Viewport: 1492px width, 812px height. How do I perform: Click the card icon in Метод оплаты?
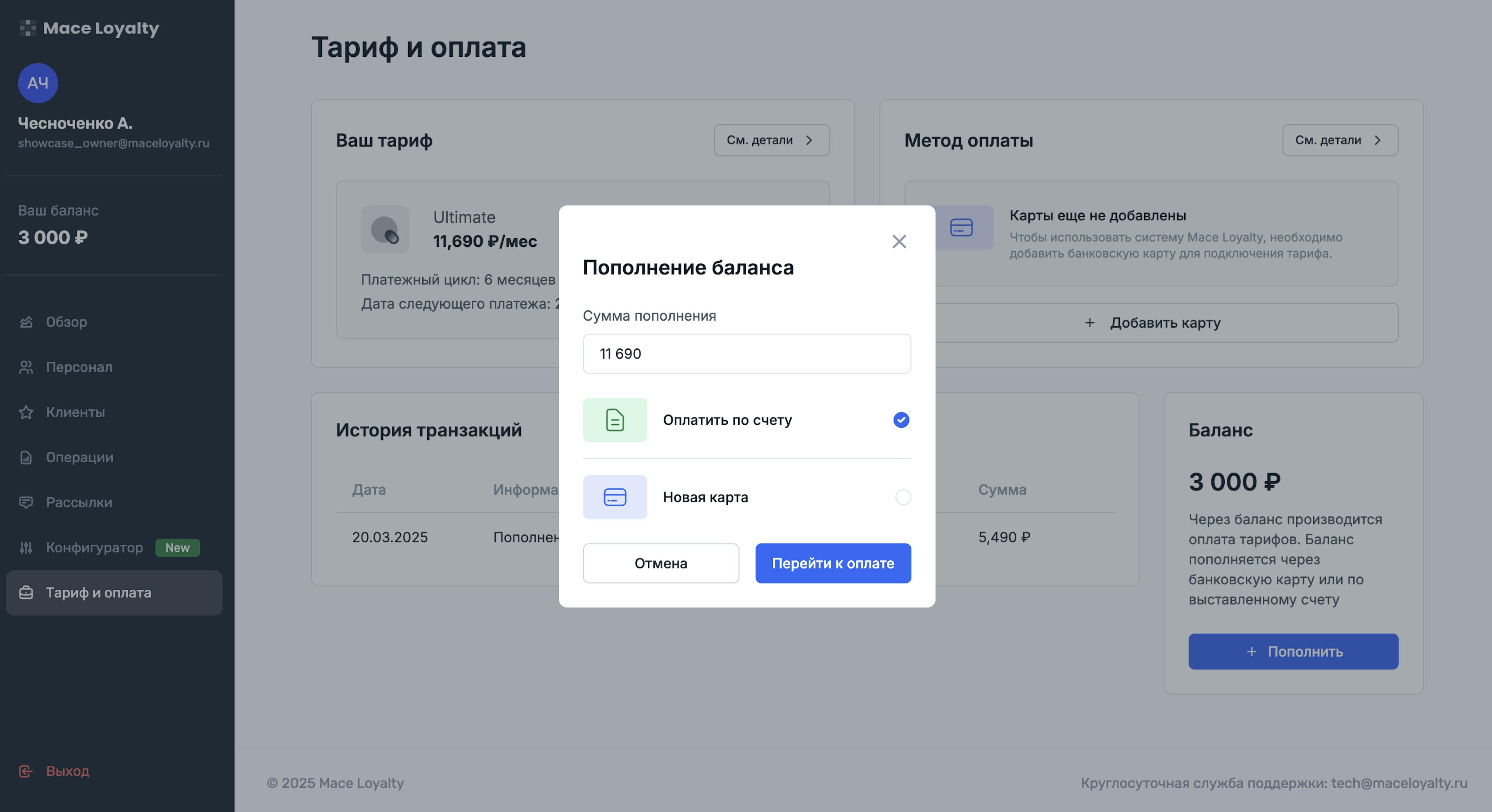pos(962,228)
